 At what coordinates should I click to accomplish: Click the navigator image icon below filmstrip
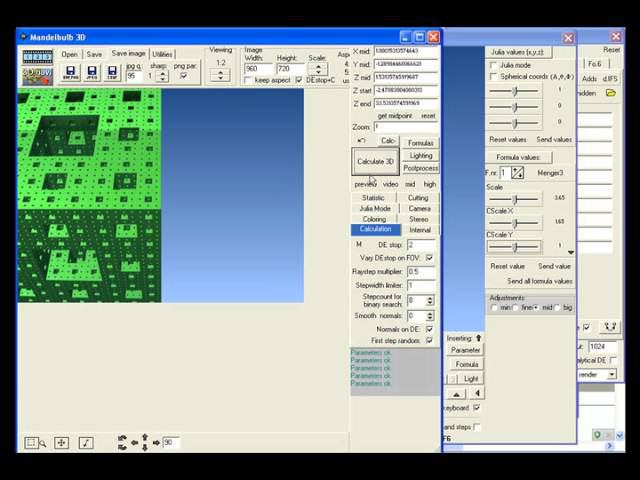pos(38,77)
